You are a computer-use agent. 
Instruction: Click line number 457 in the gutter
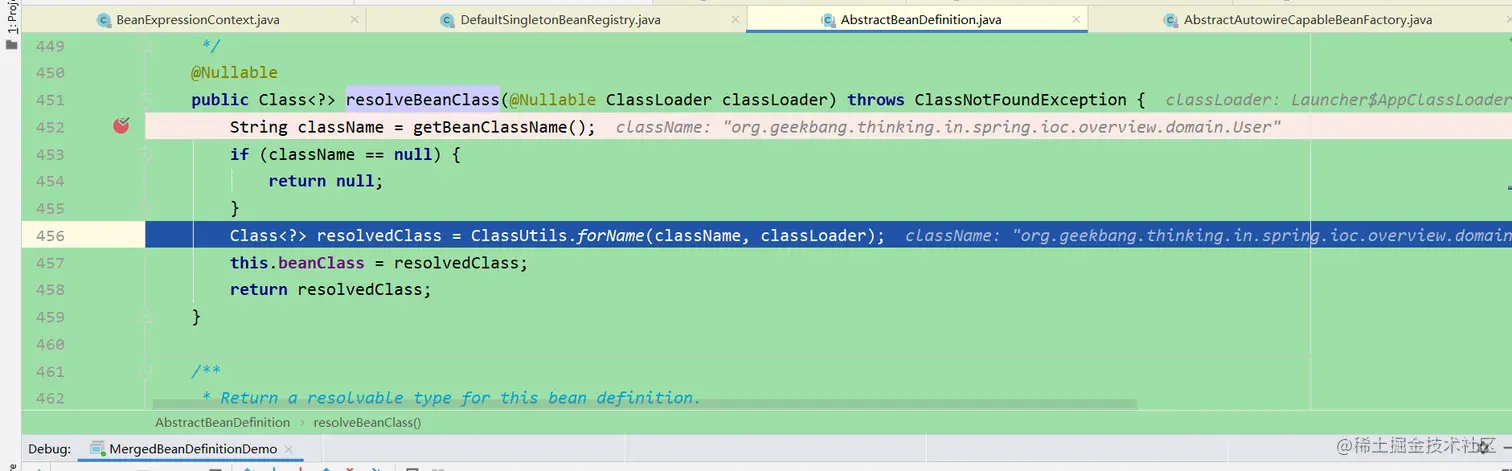point(50,263)
